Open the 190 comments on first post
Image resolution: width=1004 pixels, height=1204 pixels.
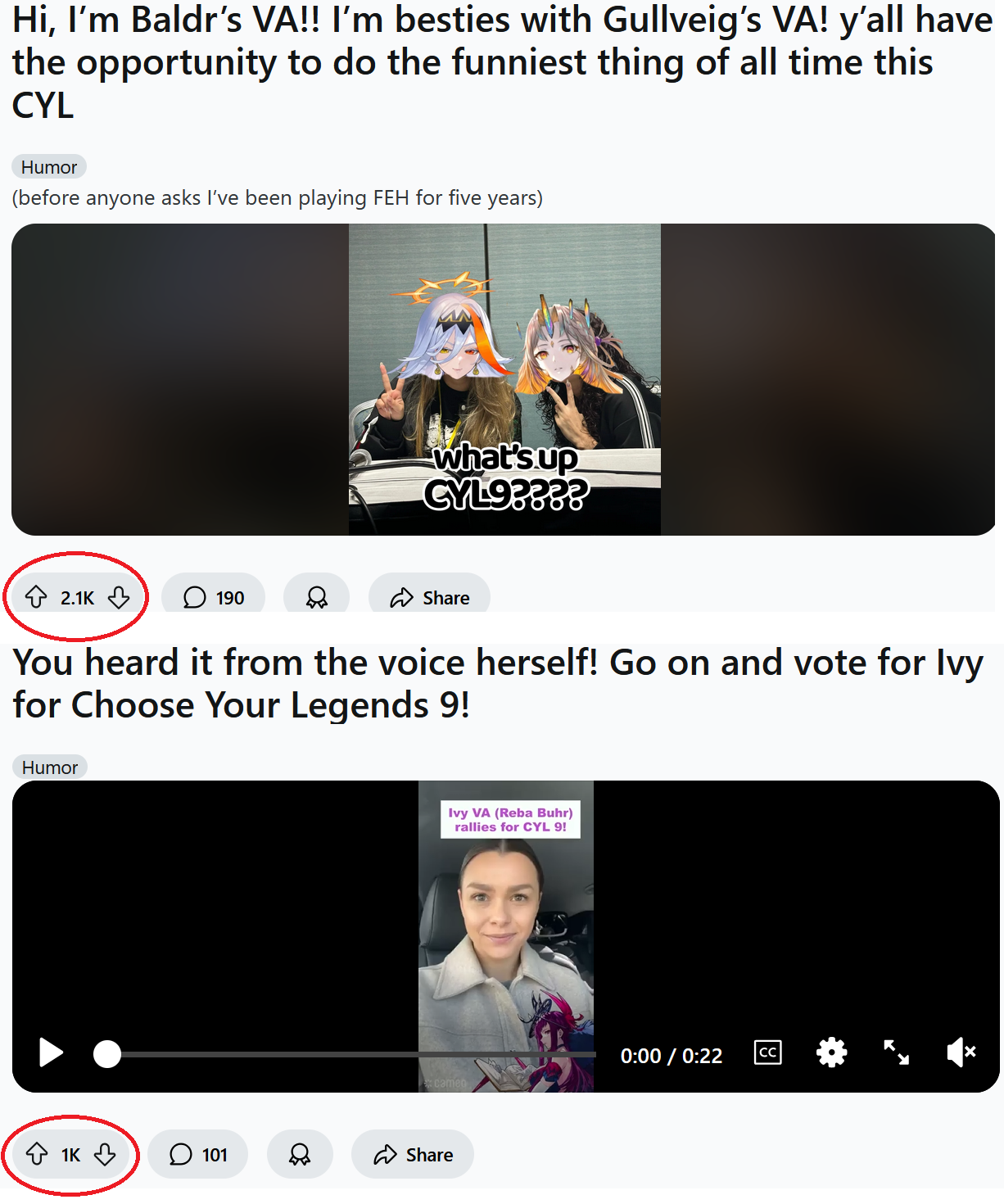pos(214,596)
